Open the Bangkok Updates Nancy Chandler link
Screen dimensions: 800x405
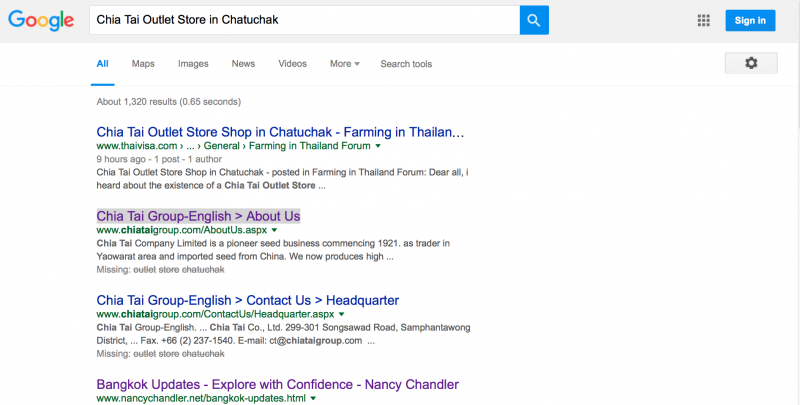tap(278, 385)
